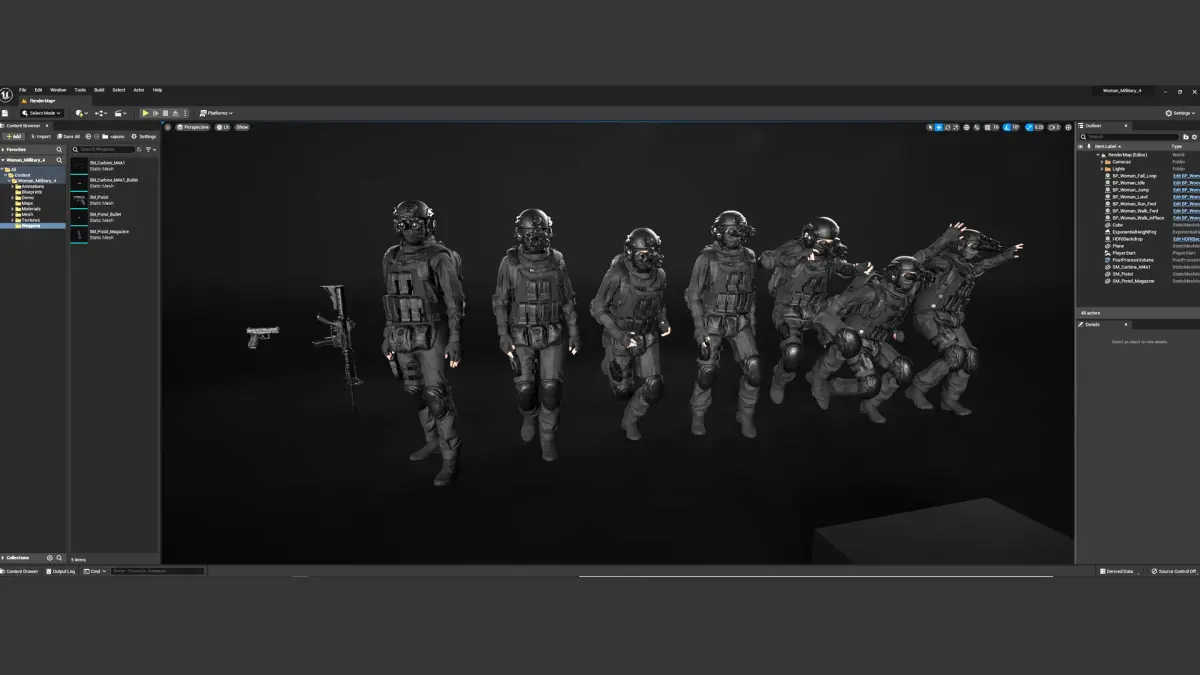Open the cinematics clapperboard menu
This screenshot has width=1200, height=675.
click(120, 113)
